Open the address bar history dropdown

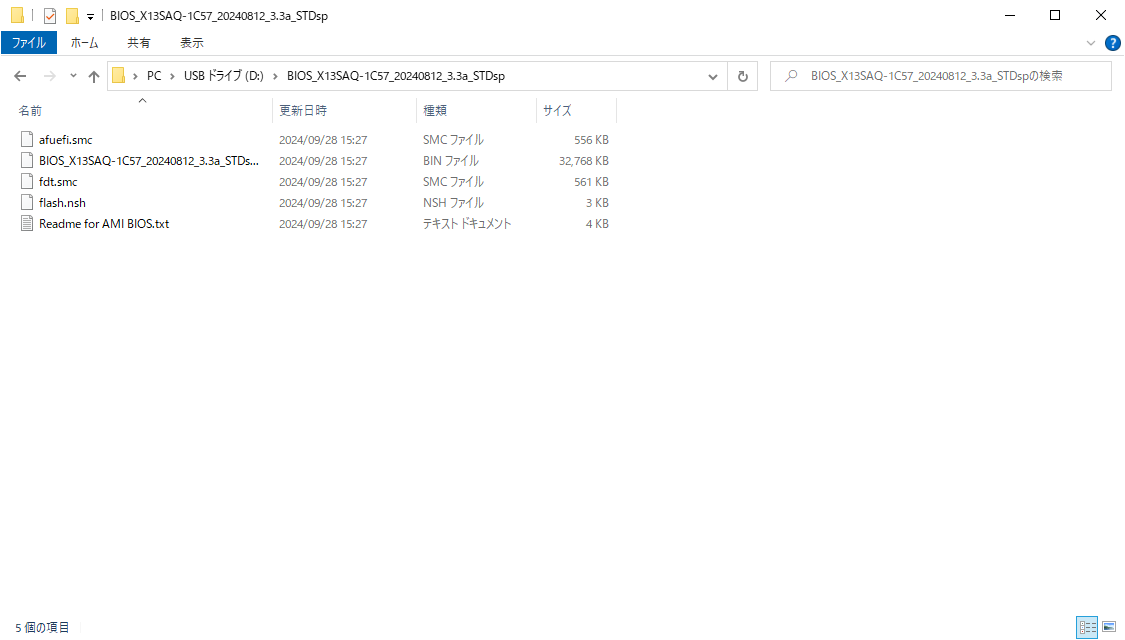713,76
